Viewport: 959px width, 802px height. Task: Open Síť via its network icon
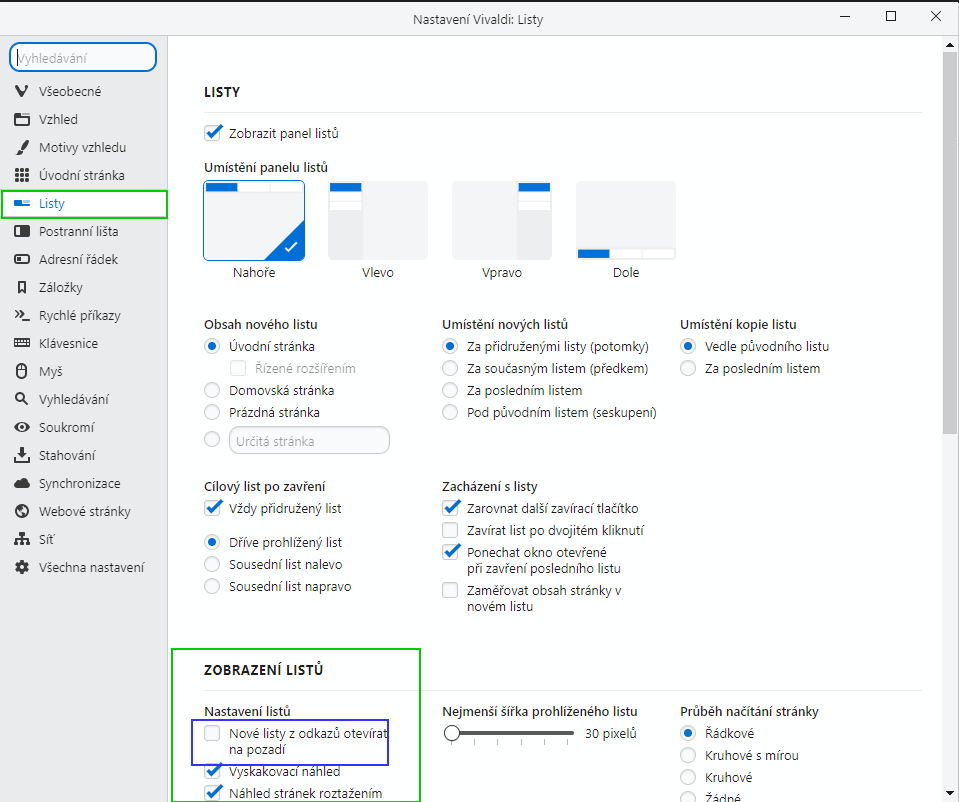click(x=21, y=540)
